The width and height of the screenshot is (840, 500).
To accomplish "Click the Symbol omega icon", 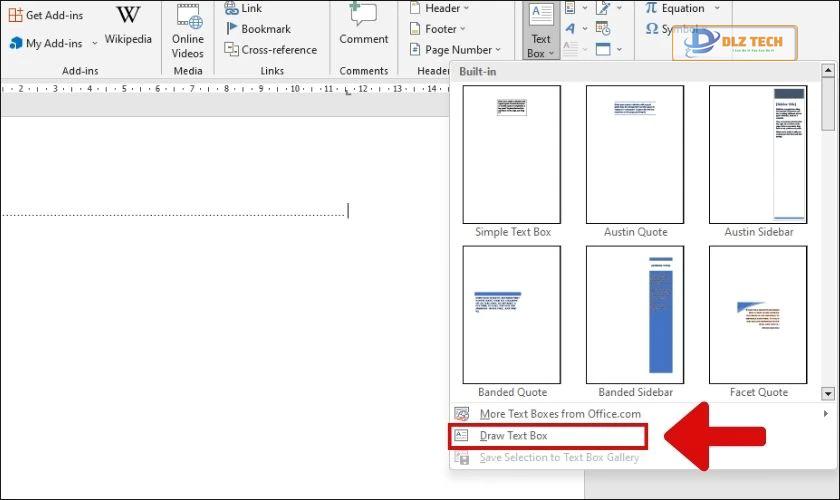I will [652, 28].
